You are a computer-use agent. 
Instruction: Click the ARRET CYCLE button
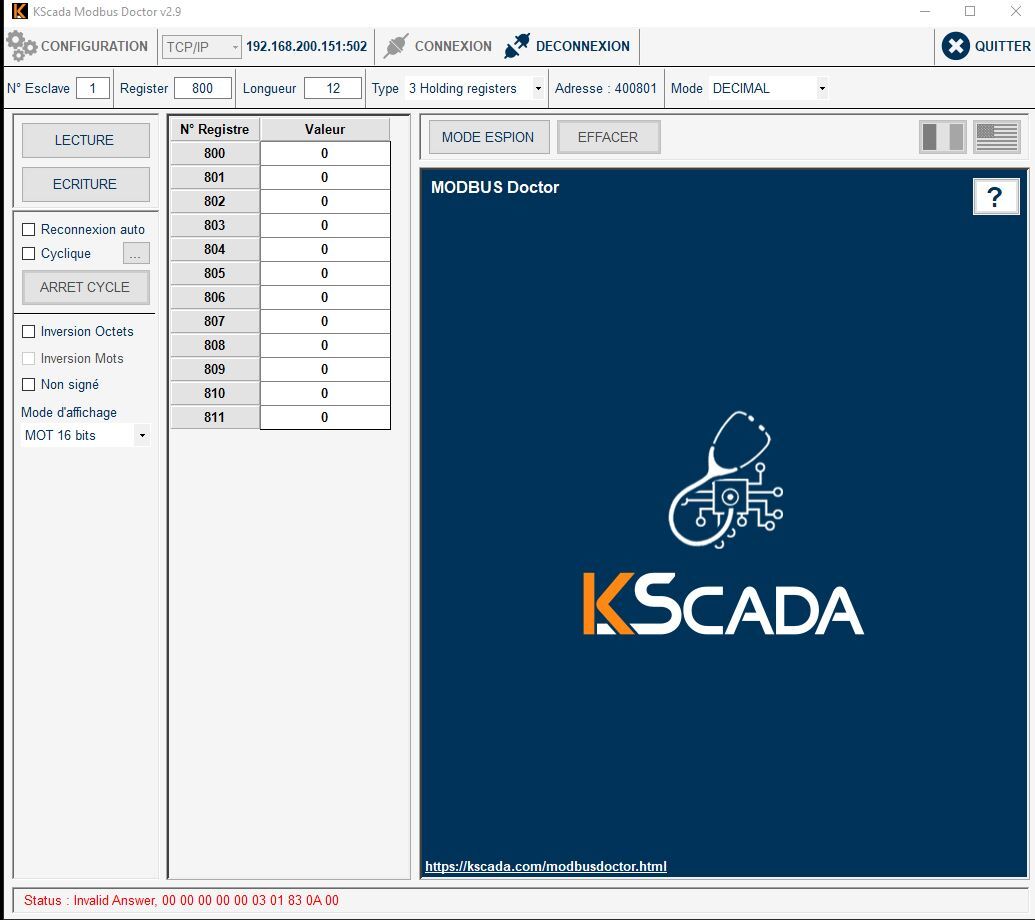coord(85,287)
